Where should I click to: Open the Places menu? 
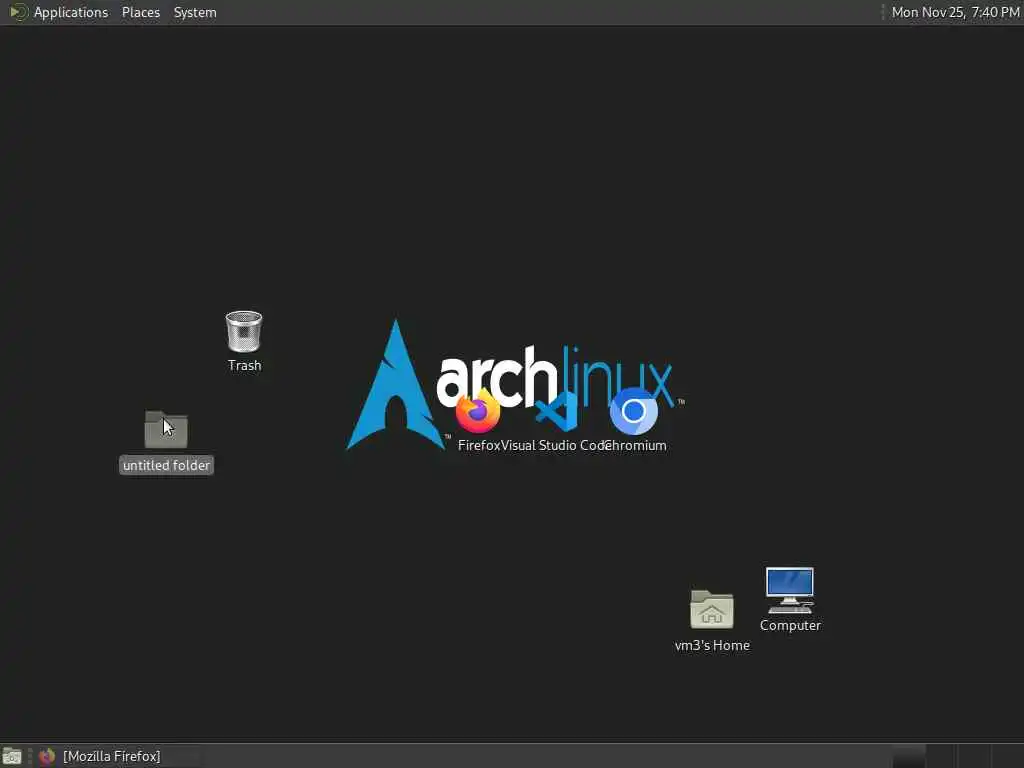[140, 12]
